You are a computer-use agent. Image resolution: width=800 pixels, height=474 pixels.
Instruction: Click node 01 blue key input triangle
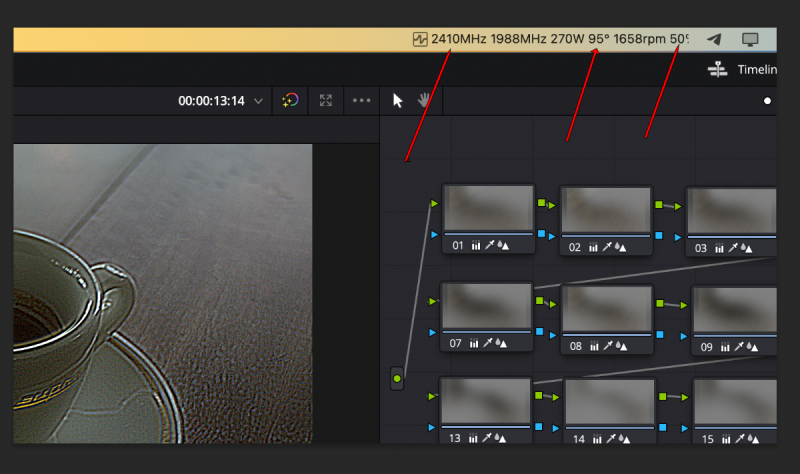[x=434, y=235]
